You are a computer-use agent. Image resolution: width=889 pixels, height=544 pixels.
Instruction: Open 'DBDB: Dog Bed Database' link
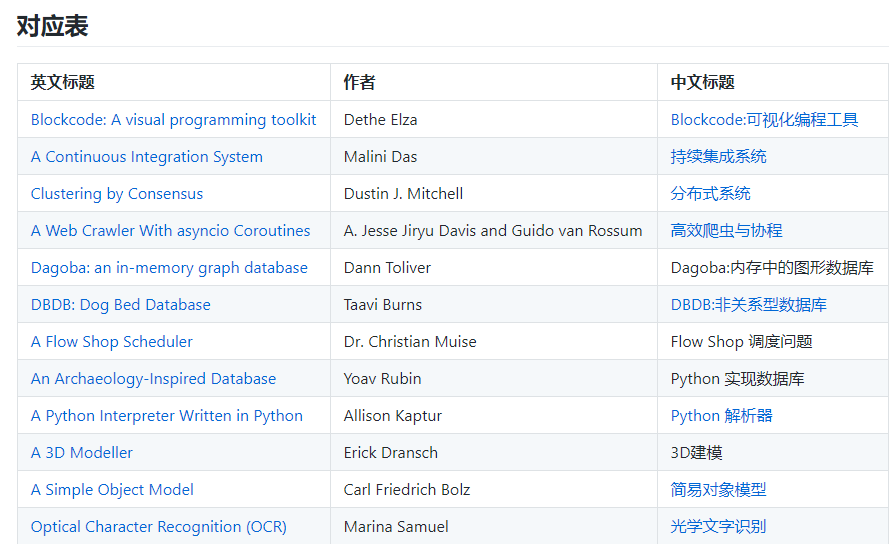[x=121, y=305]
